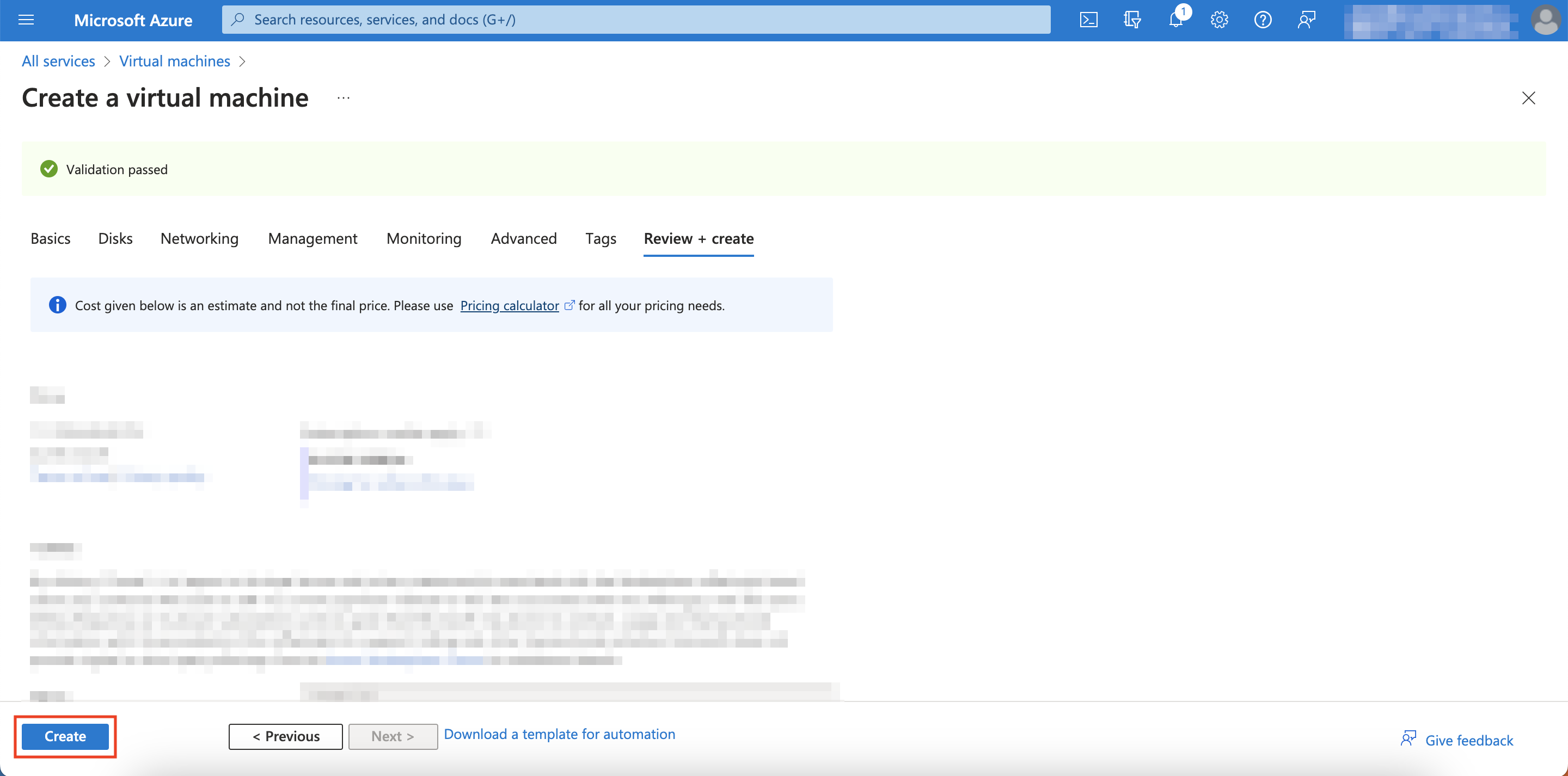Open the Tags tab
This screenshot has width=1568, height=776.
tap(600, 238)
